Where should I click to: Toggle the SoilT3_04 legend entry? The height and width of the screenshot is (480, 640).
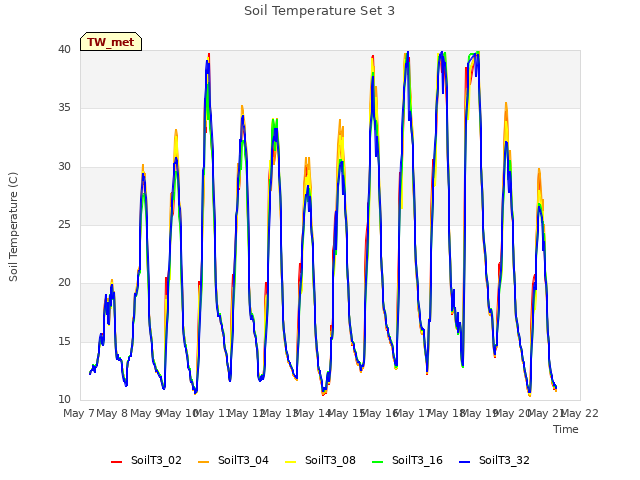pos(233,460)
